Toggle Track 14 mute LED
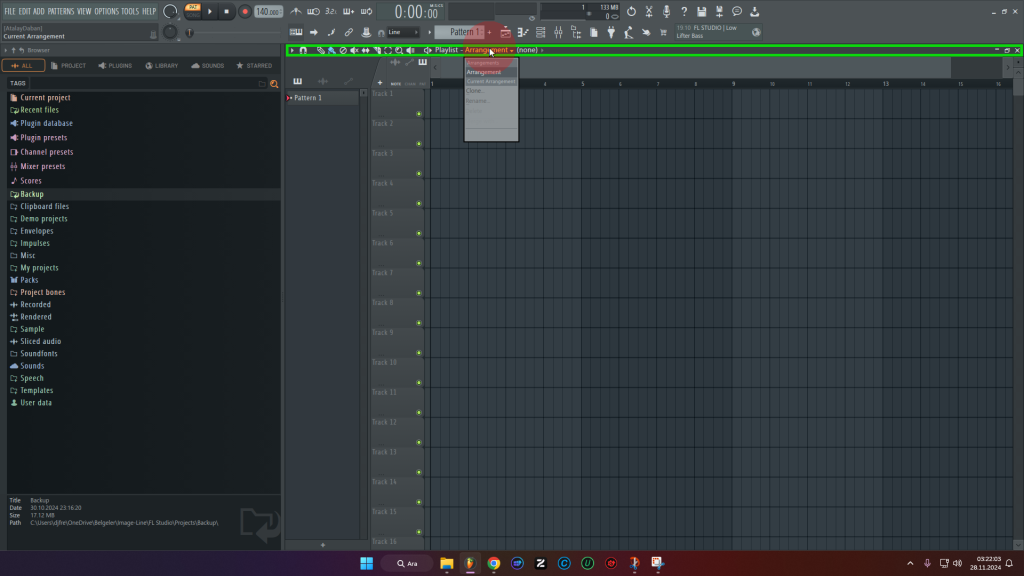The width and height of the screenshot is (1024, 576). click(x=419, y=502)
